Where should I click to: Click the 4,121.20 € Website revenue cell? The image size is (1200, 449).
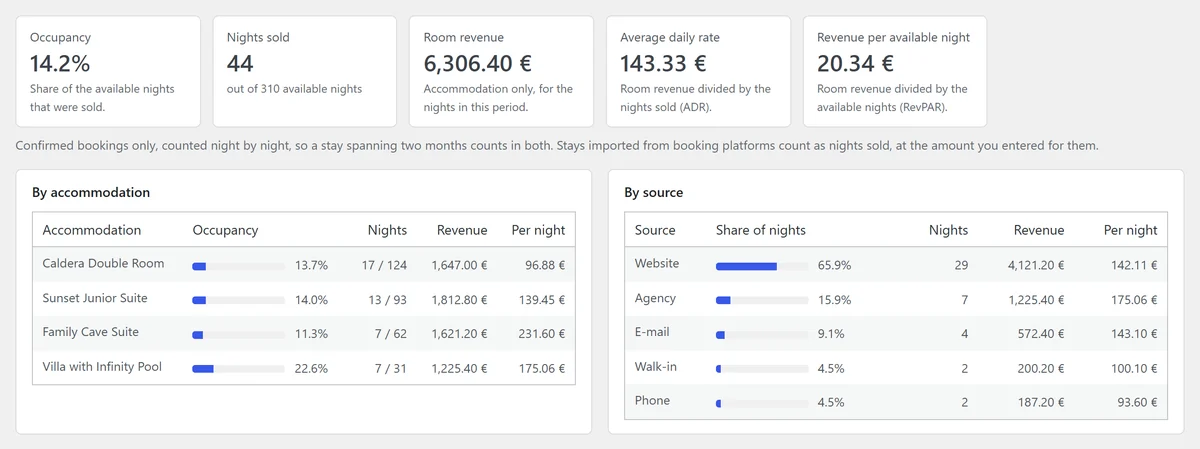1035,266
